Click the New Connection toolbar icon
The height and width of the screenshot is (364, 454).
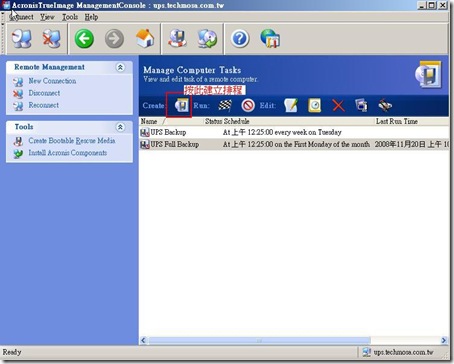pyautogui.click(x=21, y=39)
